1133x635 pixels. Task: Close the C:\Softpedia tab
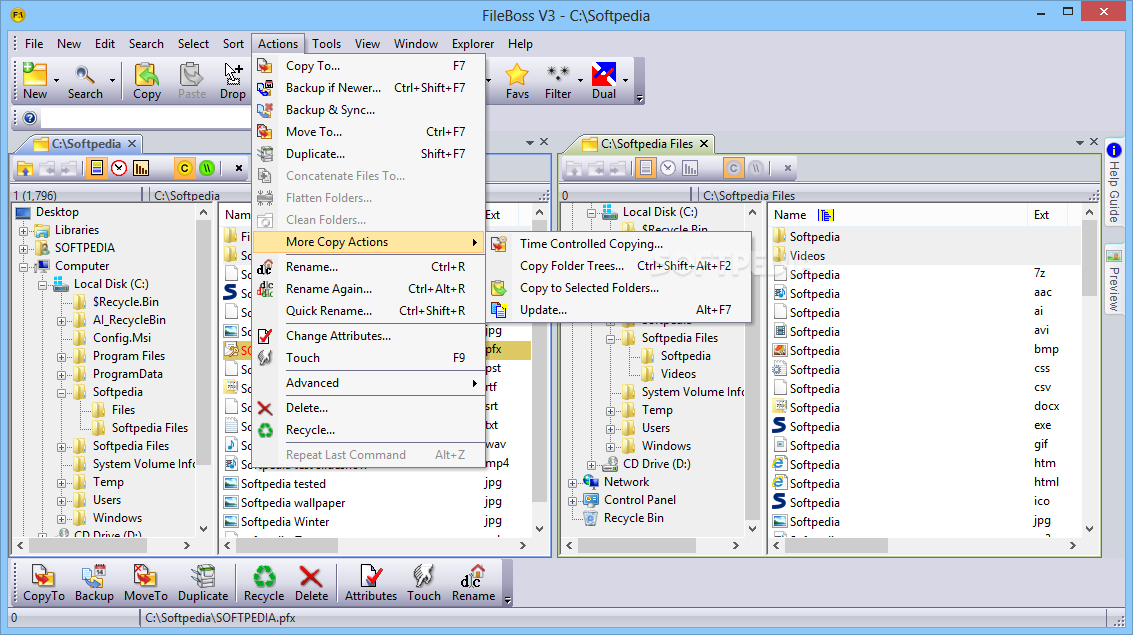(132, 144)
